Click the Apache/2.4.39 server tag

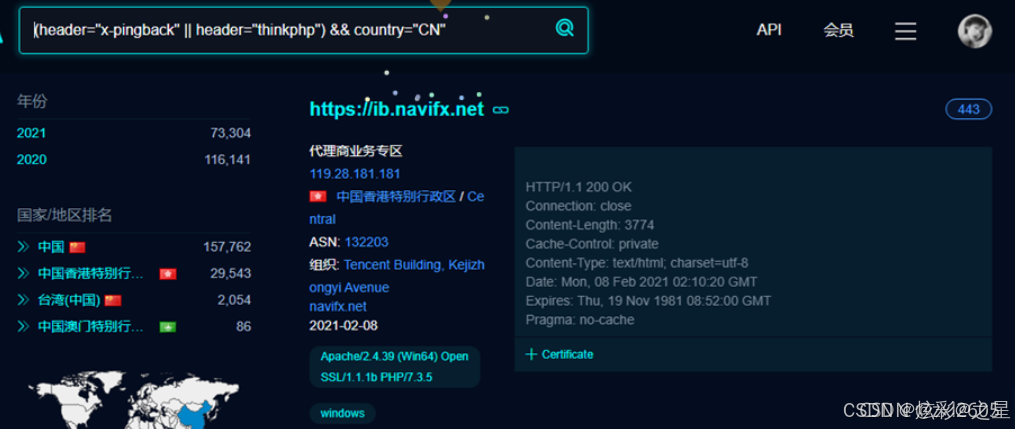click(395, 367)
